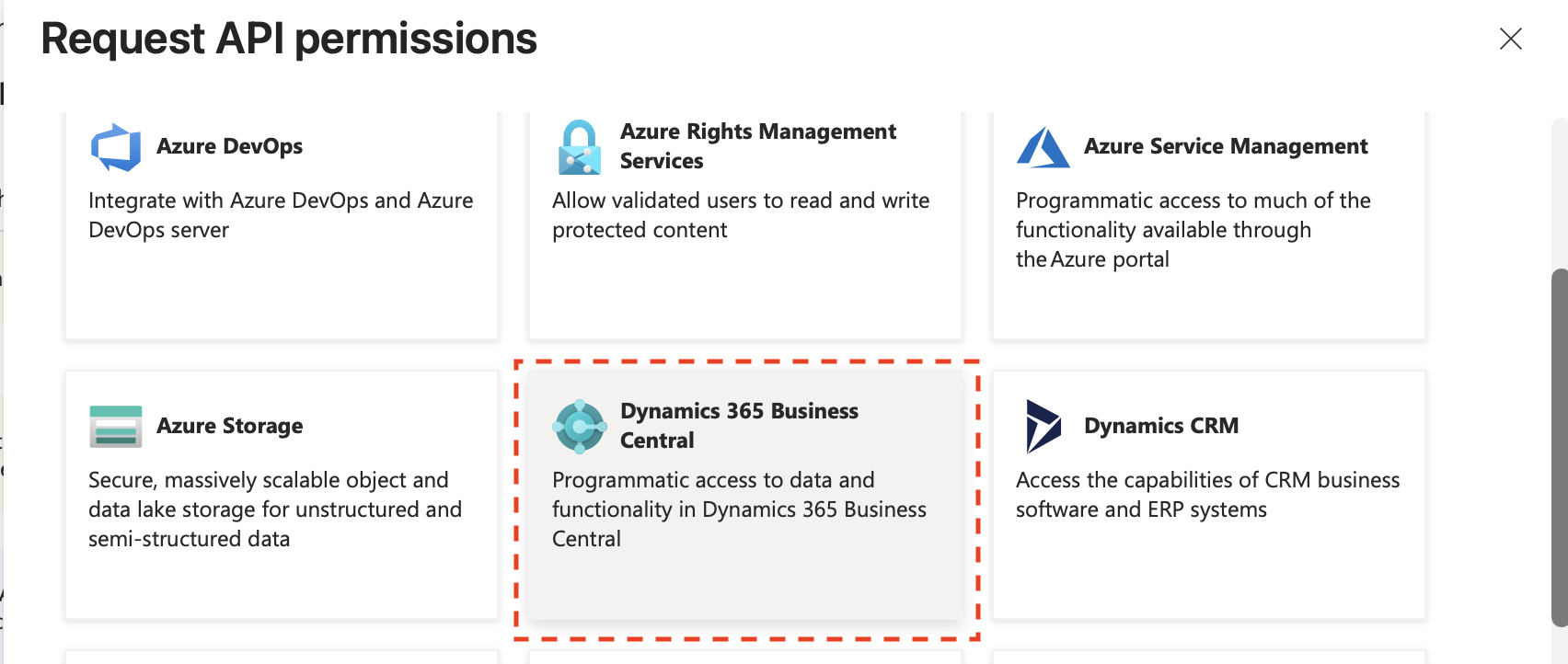The width and height of the screenshot is (1568, 664).
Task: Click Azure Service Management description text
Action: point(1193,230)
